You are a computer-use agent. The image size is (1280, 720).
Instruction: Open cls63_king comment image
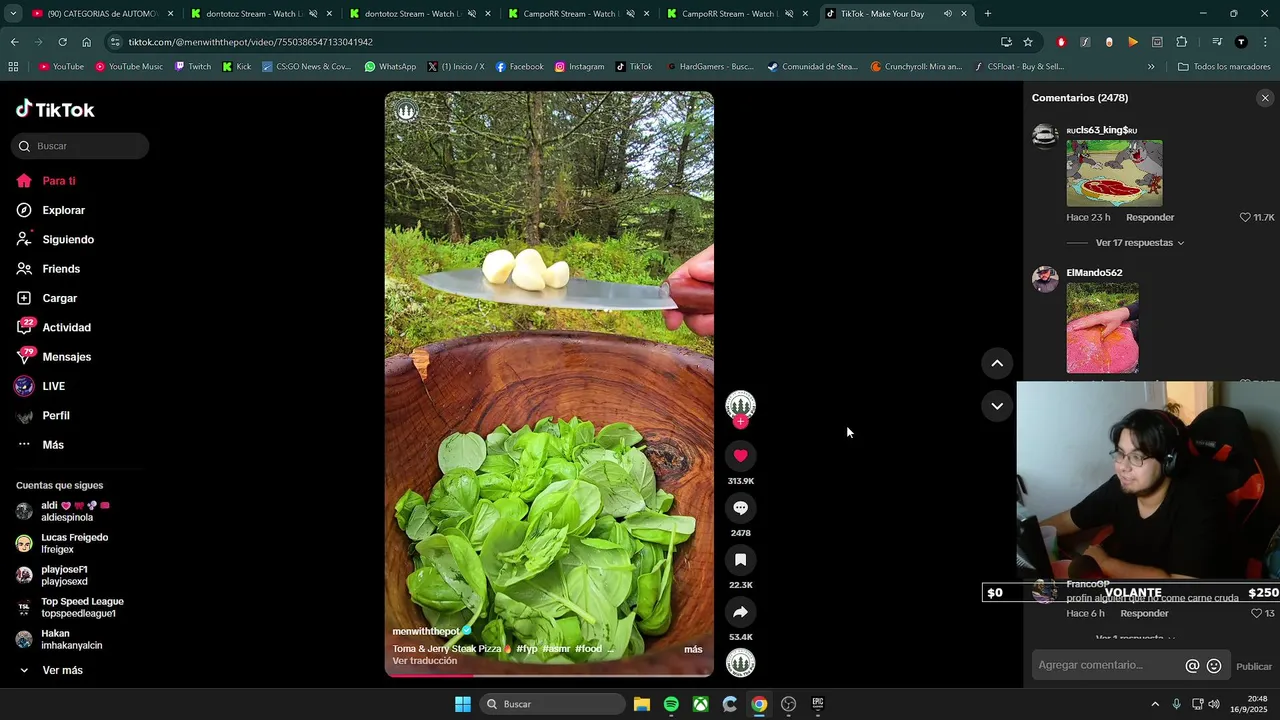(1114, 173)
